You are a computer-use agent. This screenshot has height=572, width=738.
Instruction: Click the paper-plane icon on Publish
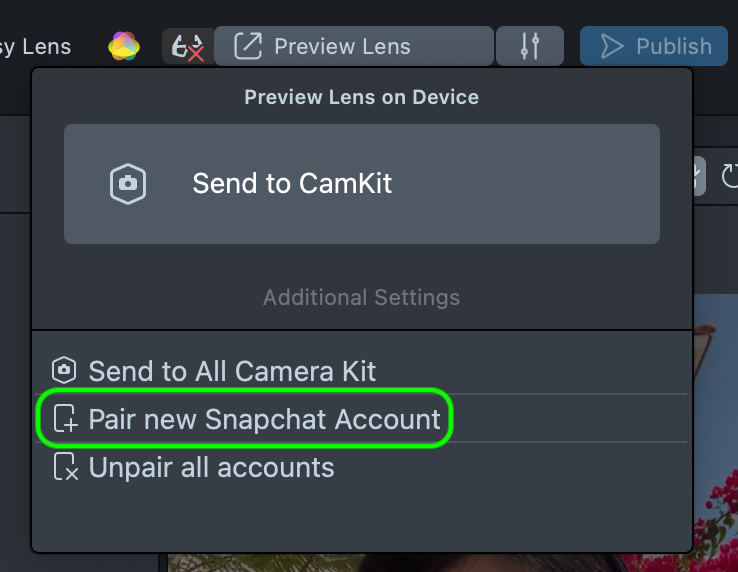[609, 46]
